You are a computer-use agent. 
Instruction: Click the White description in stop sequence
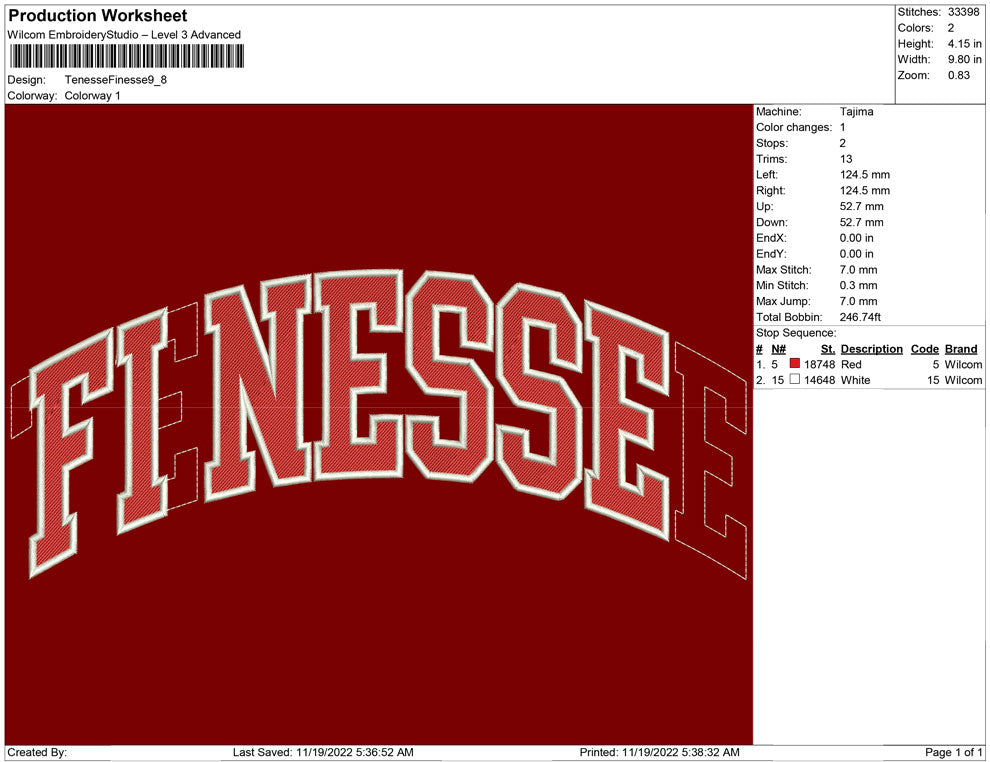pyautogui.click(x=855, y=380)
